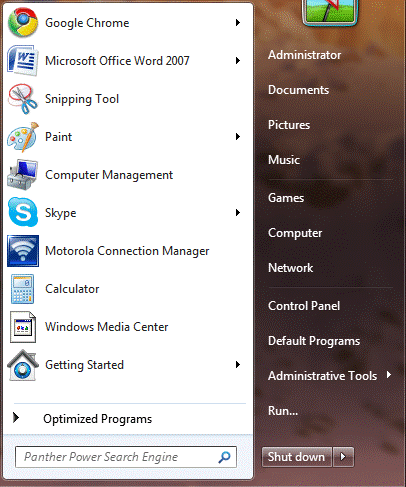
Task: Start Paint via its palette icon
Action: click(23, 137)
